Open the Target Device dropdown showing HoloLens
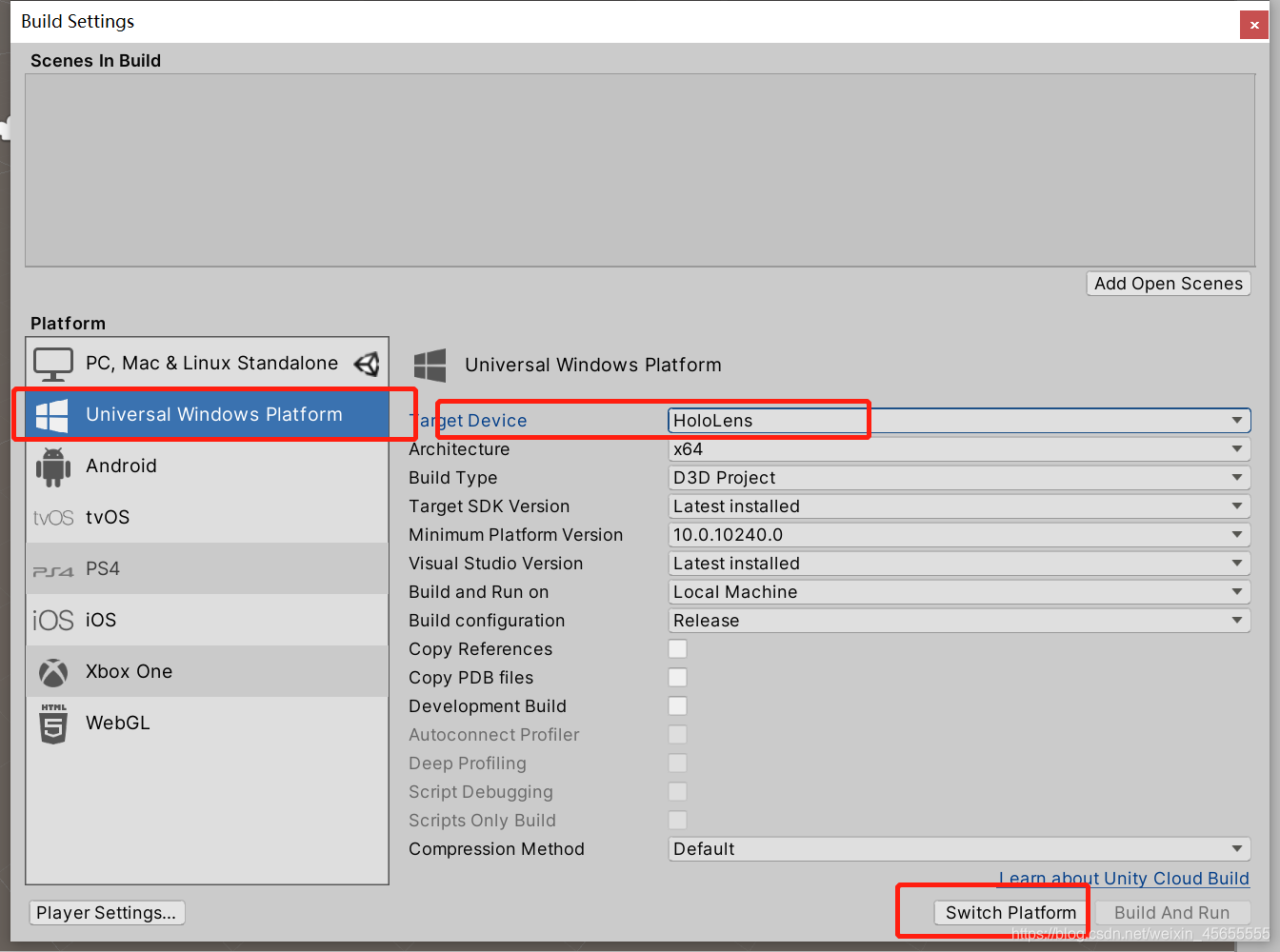 [x=959, y=421]
